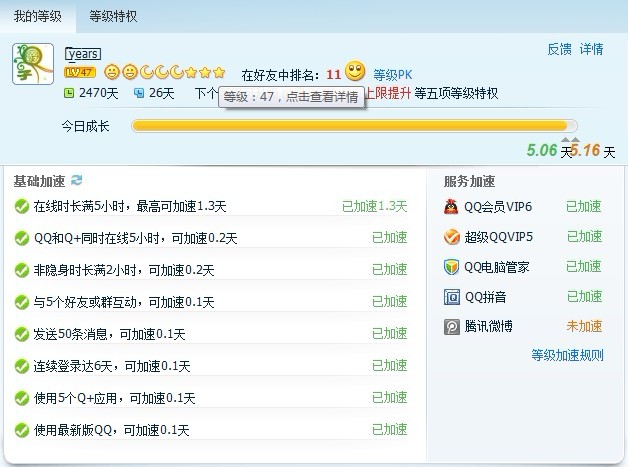Click the smiley face ranking icon
Image resolution: width=628 pixels, height=467 pixels.
click(355, 71)
